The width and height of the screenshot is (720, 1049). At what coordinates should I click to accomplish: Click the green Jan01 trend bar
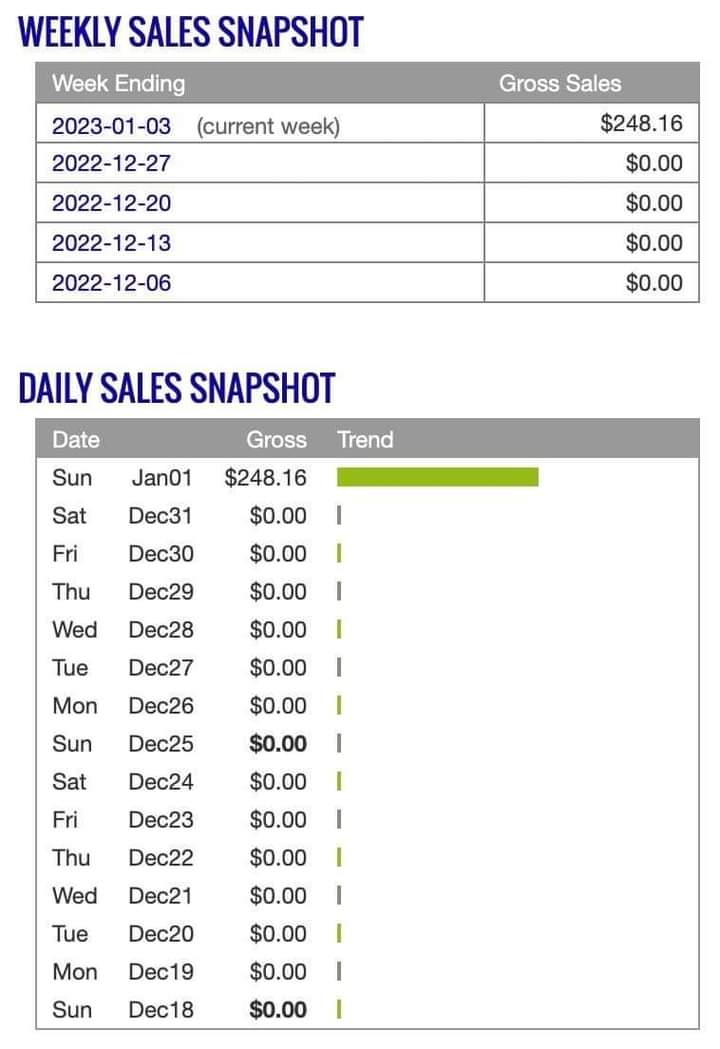point(437,477)
